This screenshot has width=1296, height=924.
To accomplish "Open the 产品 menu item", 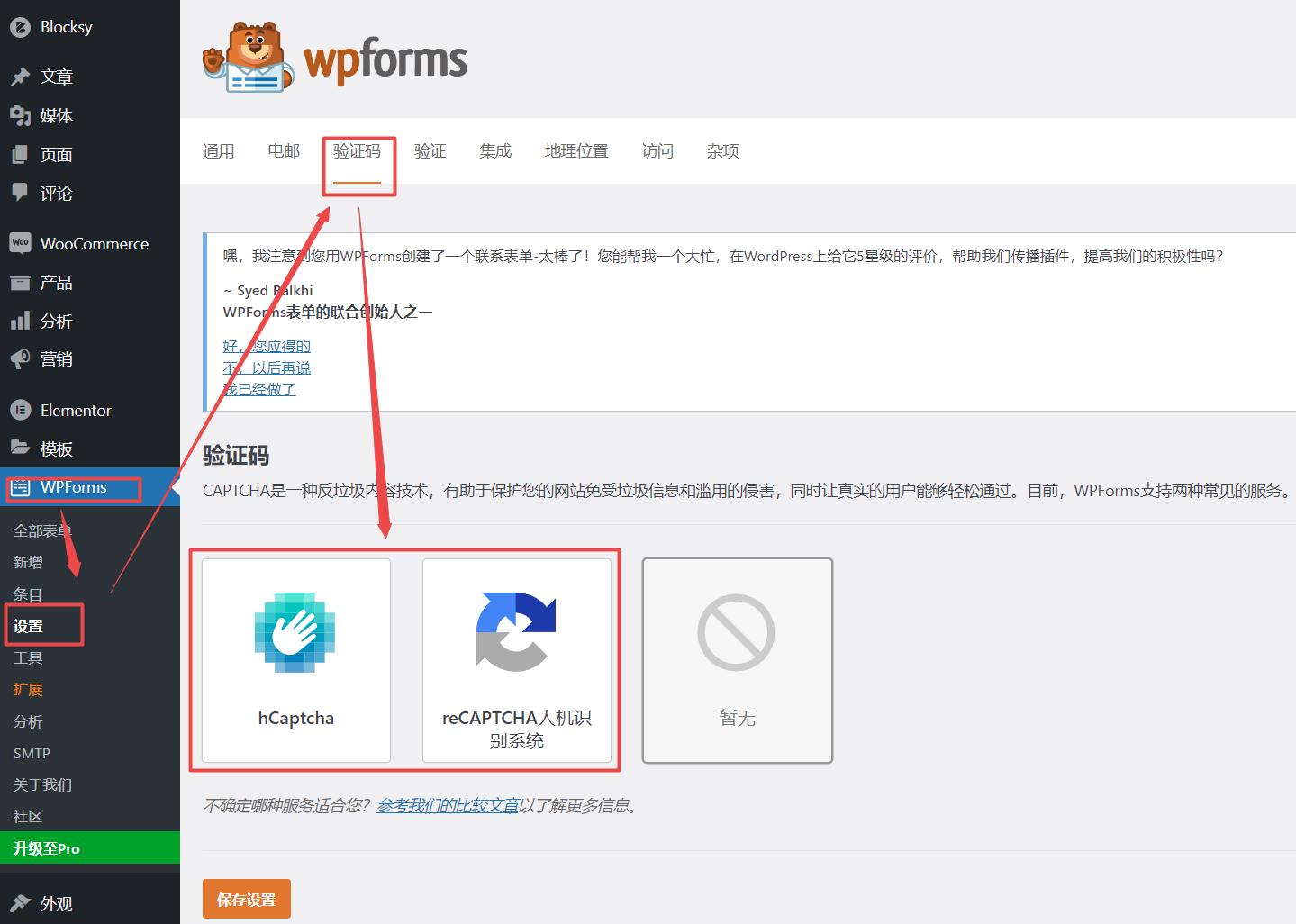I will 57,283.
